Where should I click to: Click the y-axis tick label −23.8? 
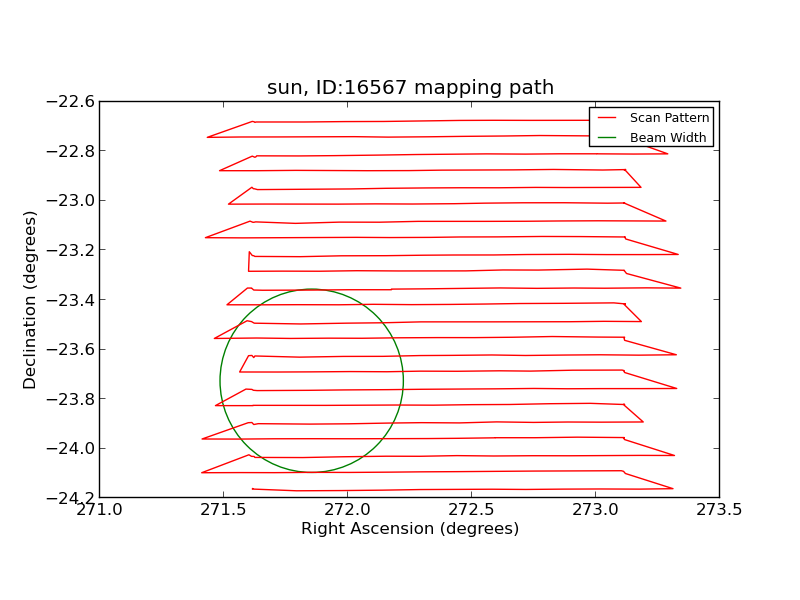70,399
